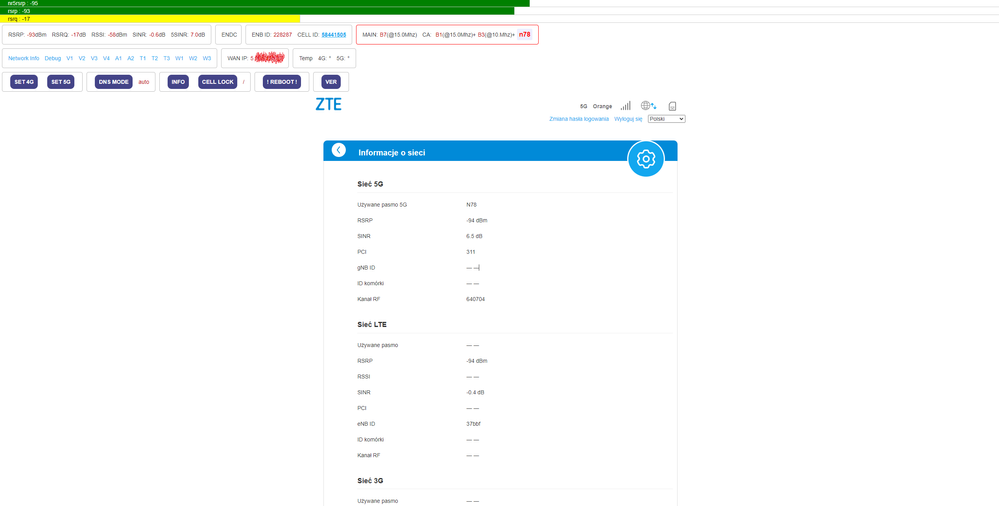Click the yellow rsrq -17 signal bar
Viewport: 999px width, 506px height.
(x=150, y=18)
